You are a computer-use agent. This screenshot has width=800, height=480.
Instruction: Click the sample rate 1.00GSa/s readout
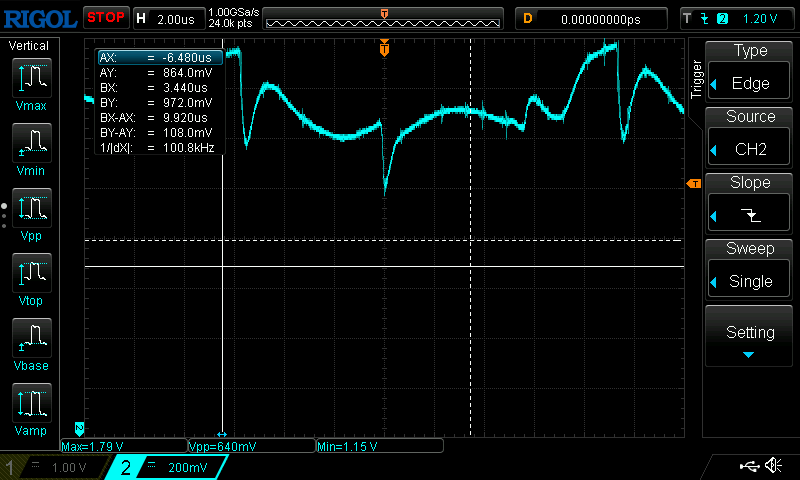point(234,12)
